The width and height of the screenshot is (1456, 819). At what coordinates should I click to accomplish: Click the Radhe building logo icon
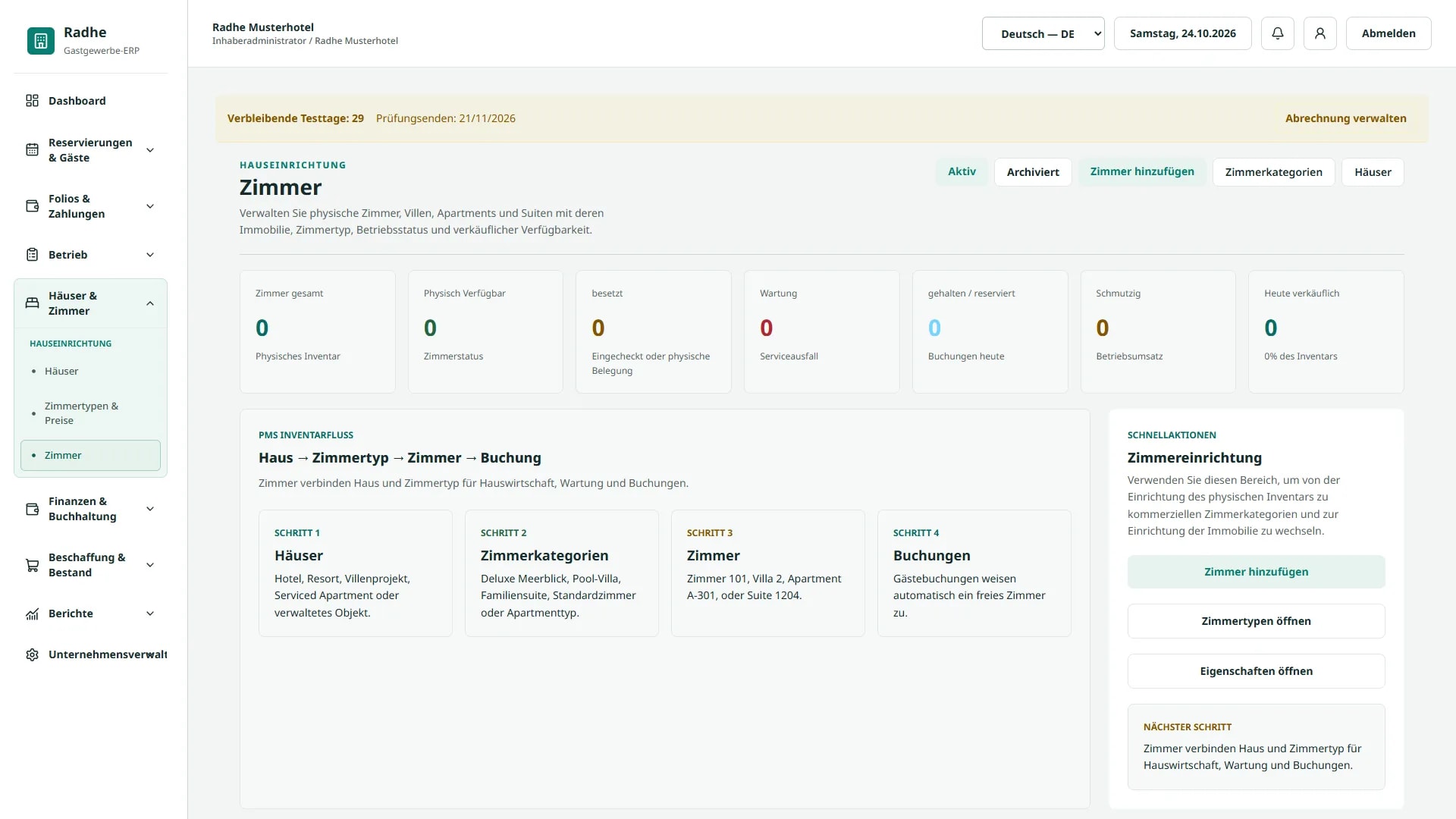pos(41,41)
